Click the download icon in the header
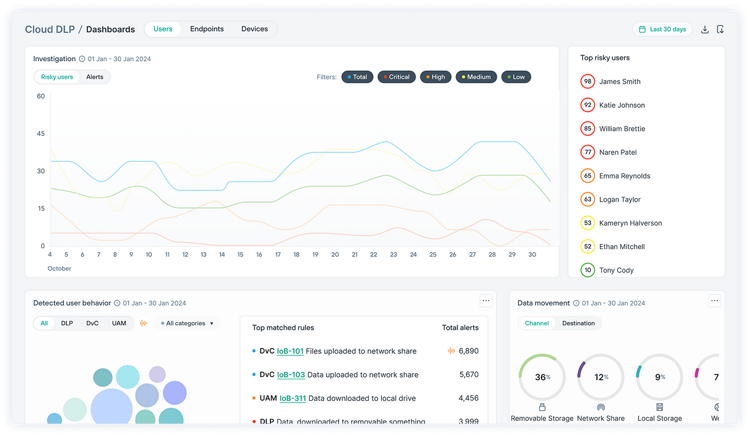This screenshot has height=435, width=750. (704, 30)
